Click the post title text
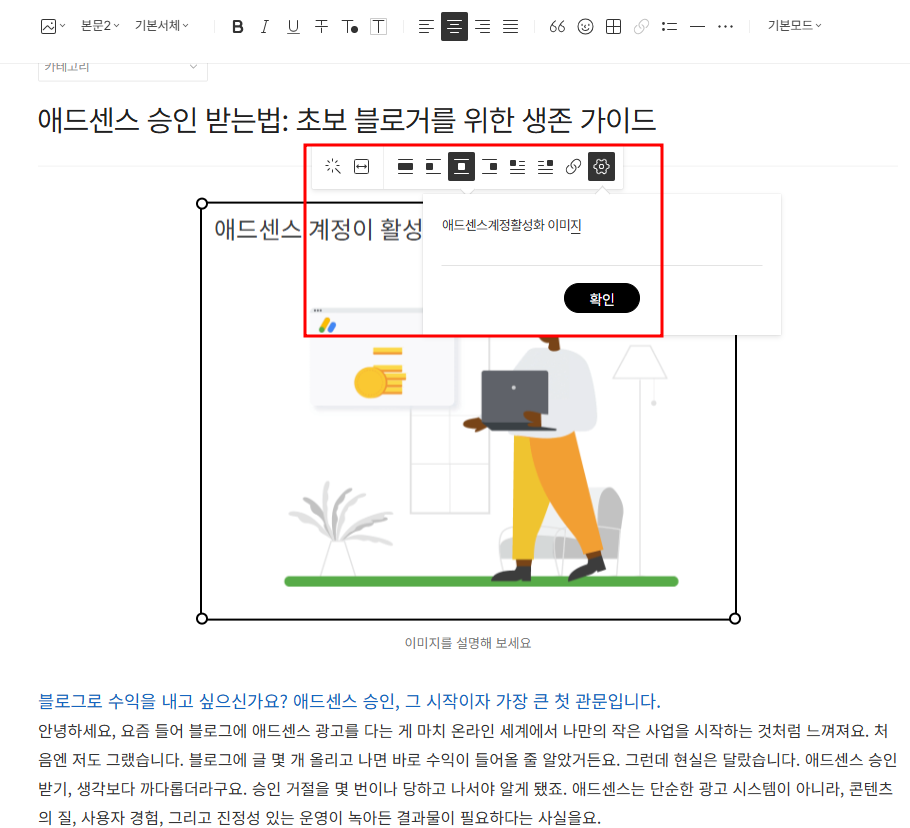910x828 pixels. pos(346,120)
